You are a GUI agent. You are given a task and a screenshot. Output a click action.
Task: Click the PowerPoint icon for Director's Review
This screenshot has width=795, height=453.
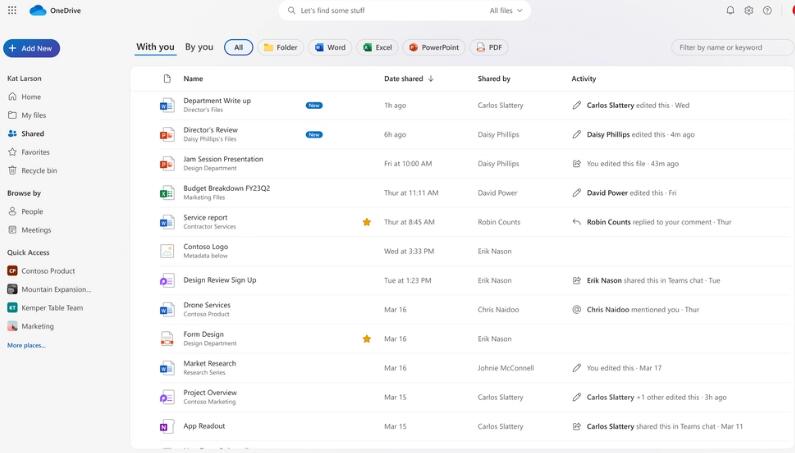point(167,134)
